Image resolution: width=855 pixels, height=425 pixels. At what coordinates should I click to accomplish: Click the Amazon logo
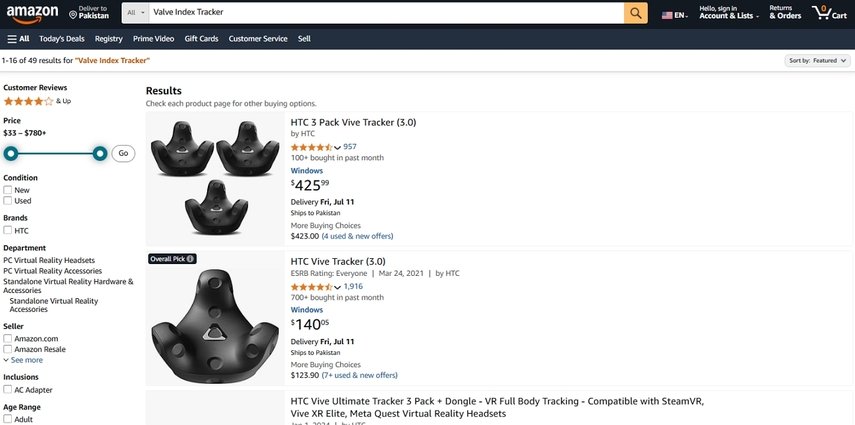[x=32, y=14]
